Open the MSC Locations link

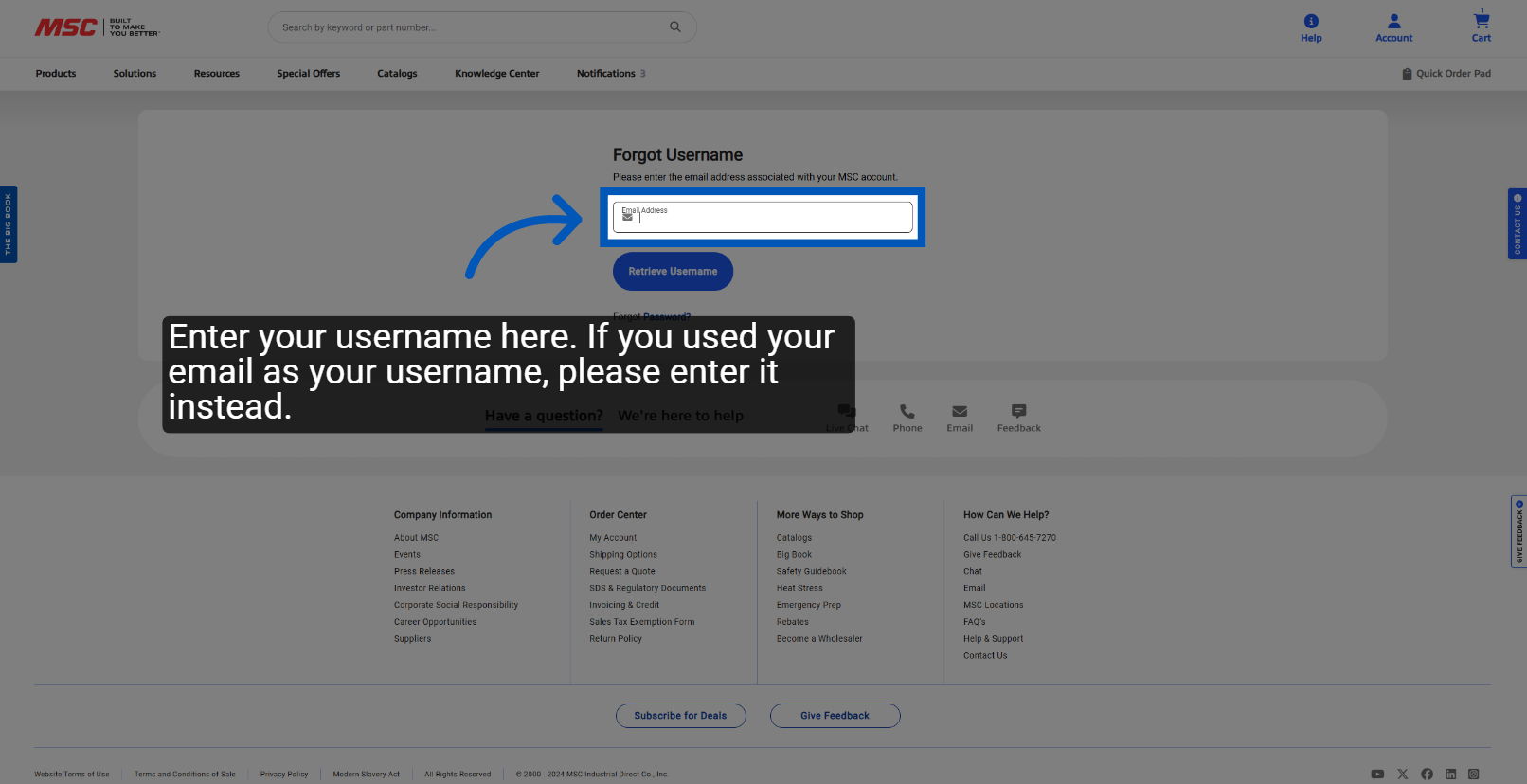tap(994, 606)
